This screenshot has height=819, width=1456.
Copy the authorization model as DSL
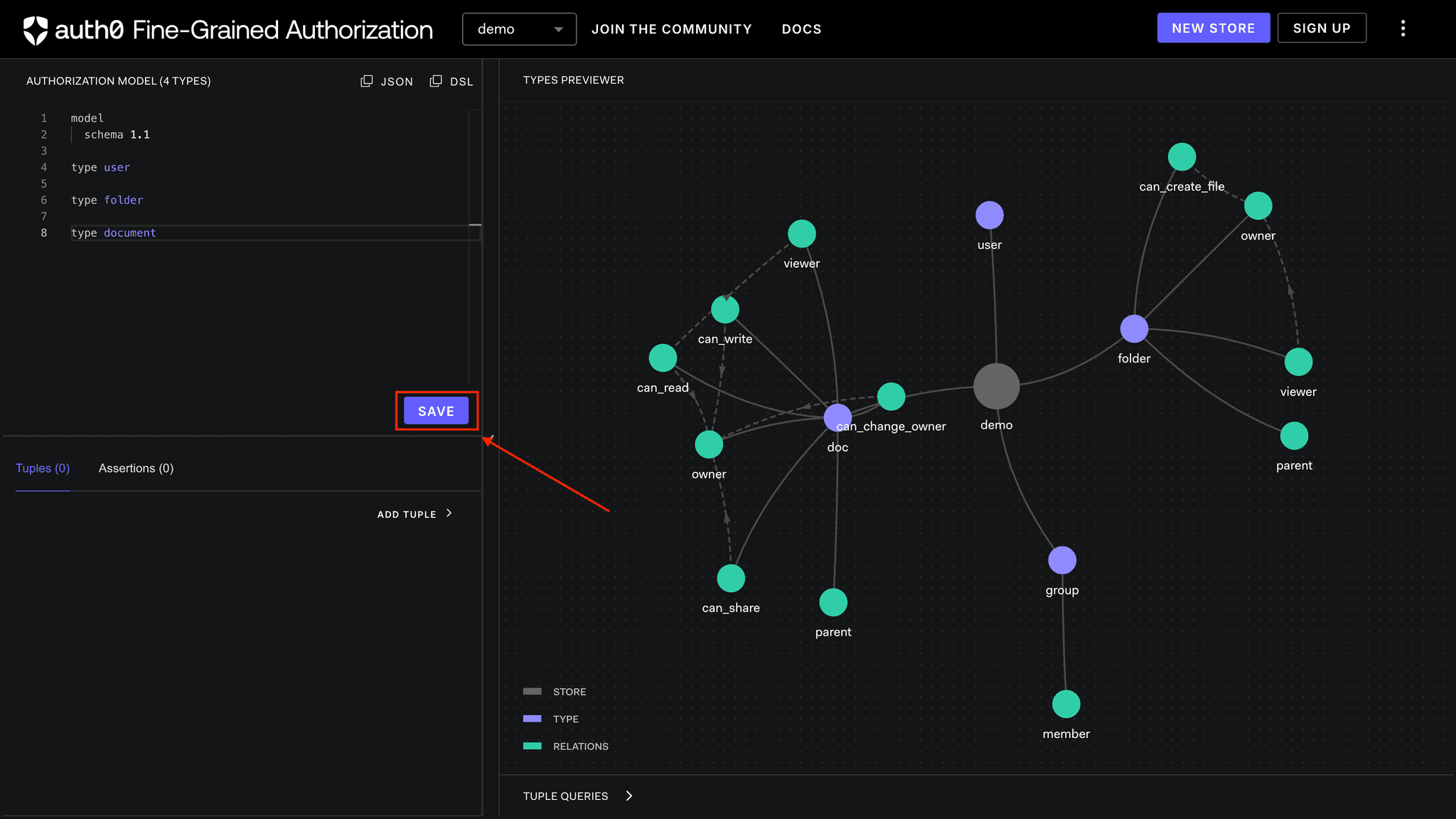pyautogui.click(x=451, y=81)
